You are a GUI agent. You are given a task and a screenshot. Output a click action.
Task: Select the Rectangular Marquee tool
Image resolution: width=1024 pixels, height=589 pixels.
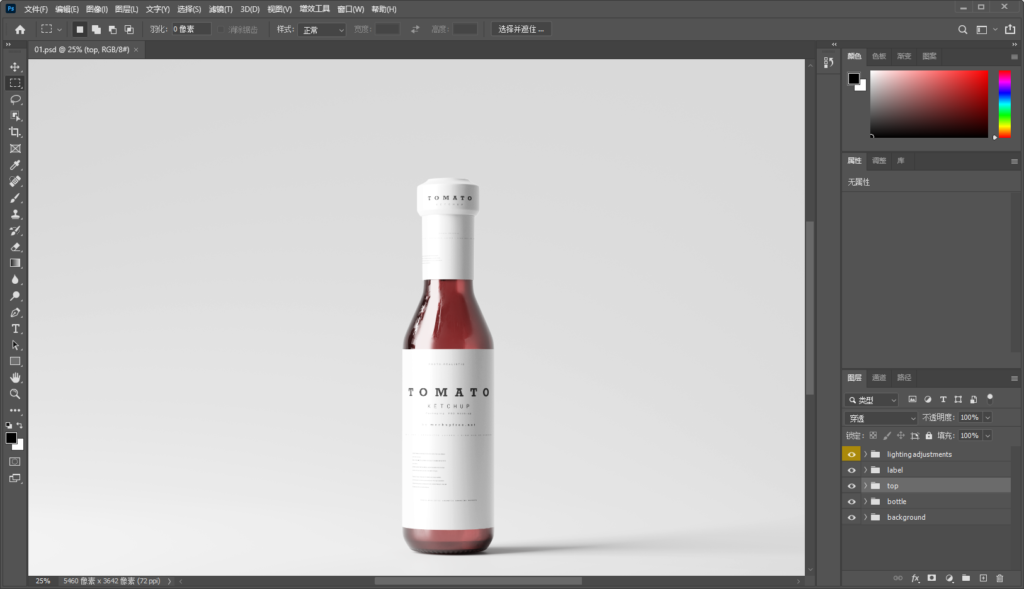pos(15,83)
